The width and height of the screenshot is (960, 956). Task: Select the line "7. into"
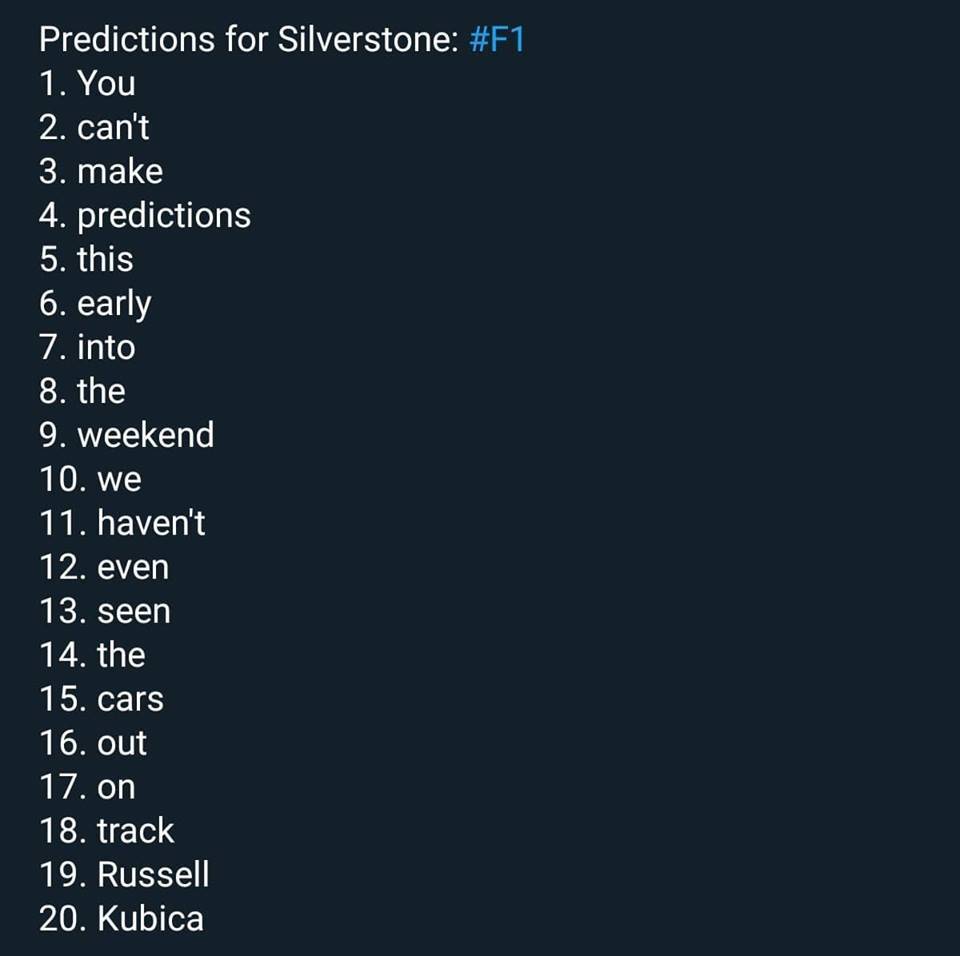tap(87, 348)
